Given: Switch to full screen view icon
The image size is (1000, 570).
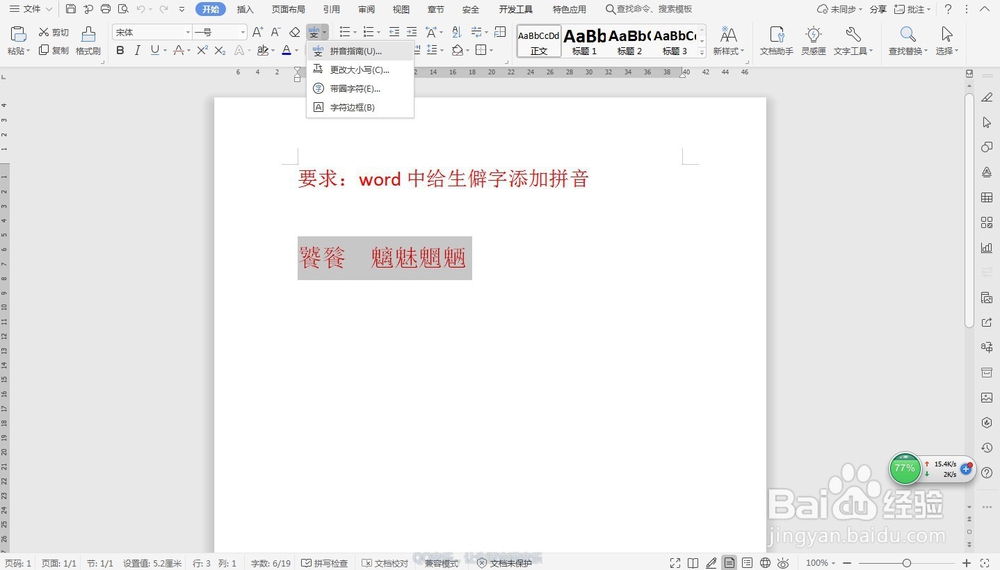Looking at the screenshot, I should (x=675, y=563).
